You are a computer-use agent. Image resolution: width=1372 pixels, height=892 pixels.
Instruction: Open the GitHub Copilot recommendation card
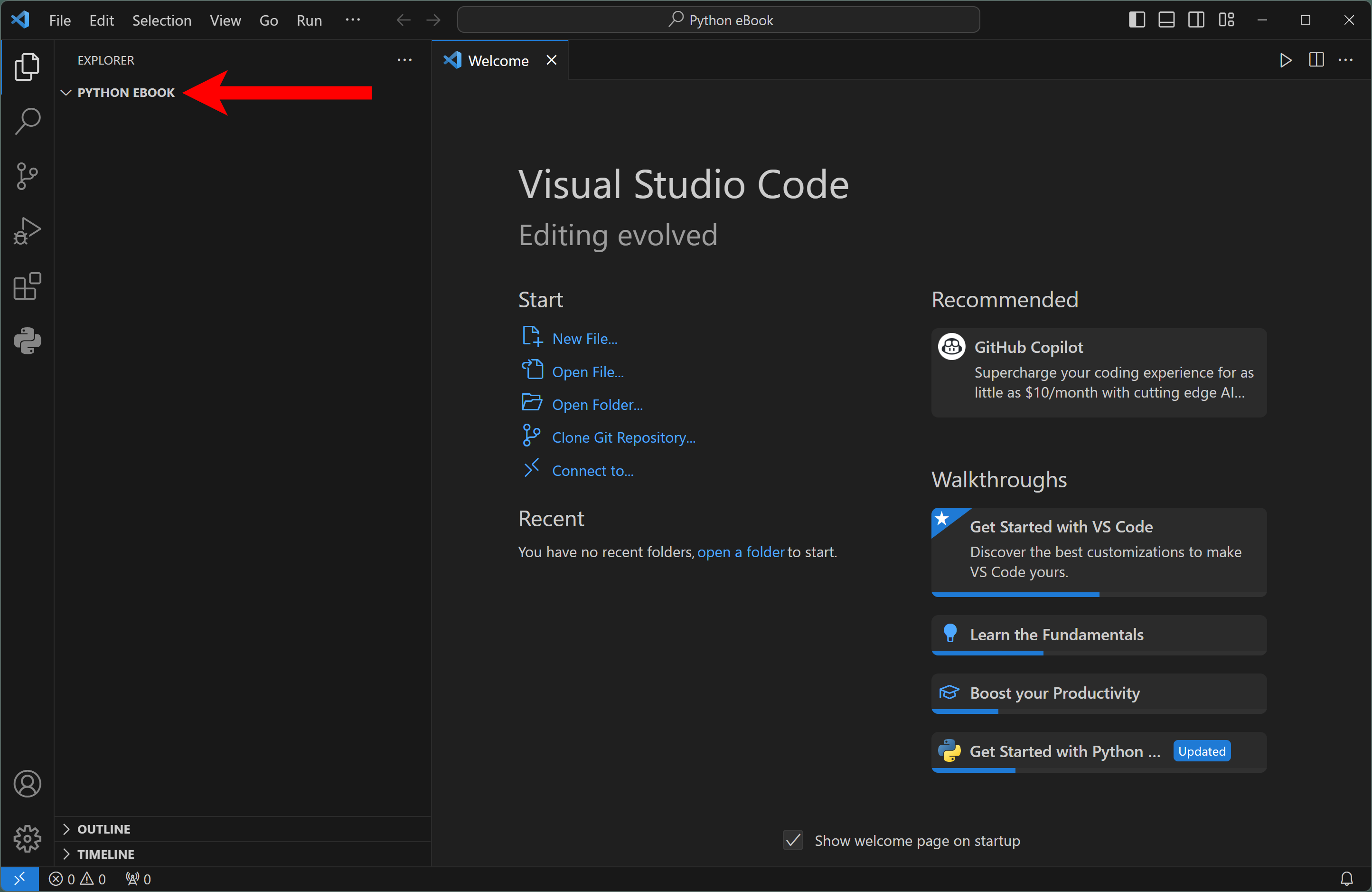coord(1099,372)
